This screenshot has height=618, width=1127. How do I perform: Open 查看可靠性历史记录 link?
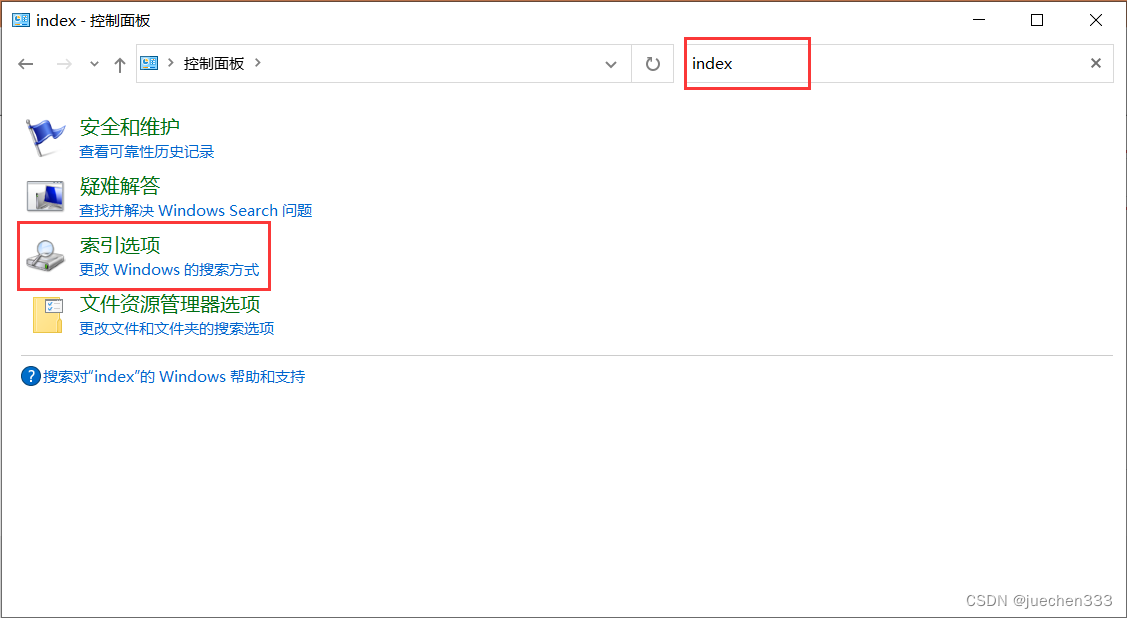pos(147,152)
